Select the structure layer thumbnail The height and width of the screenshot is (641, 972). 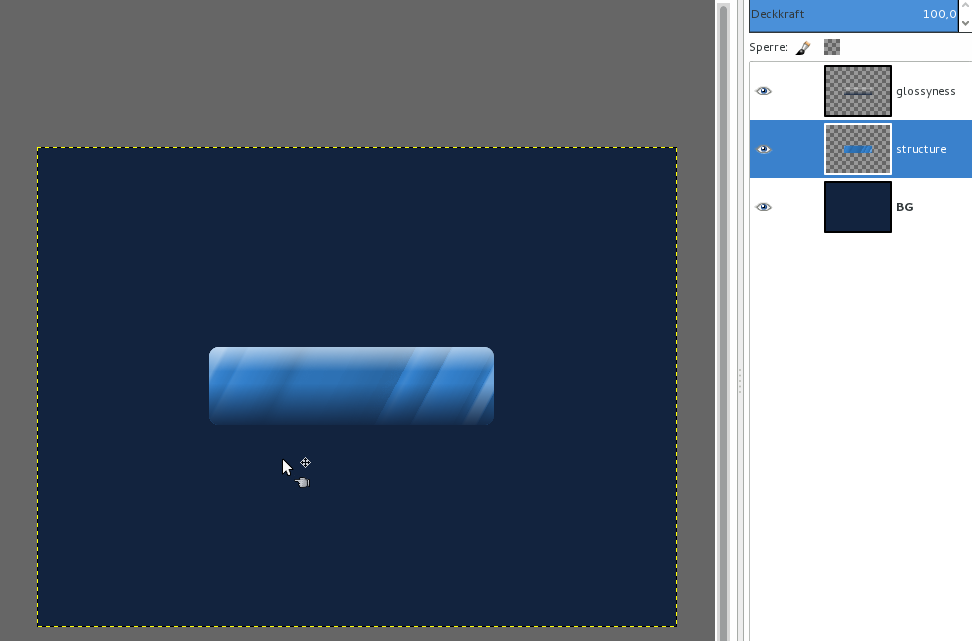click(858, 149)
